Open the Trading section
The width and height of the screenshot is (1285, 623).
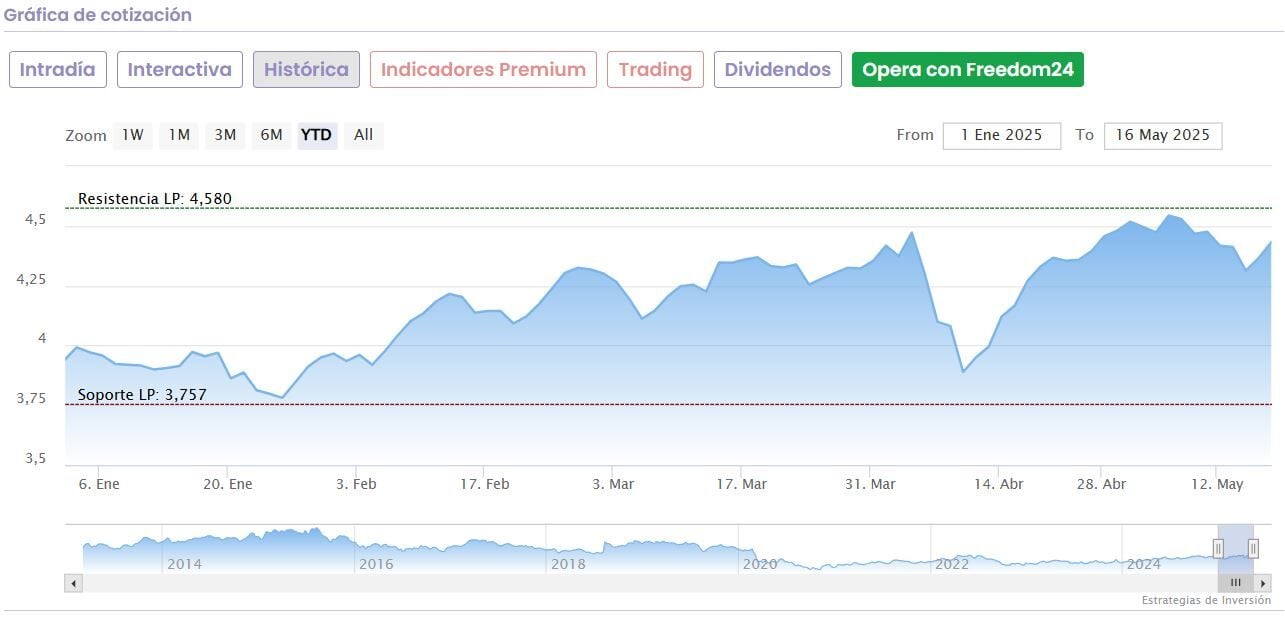(x=655, y=70)
